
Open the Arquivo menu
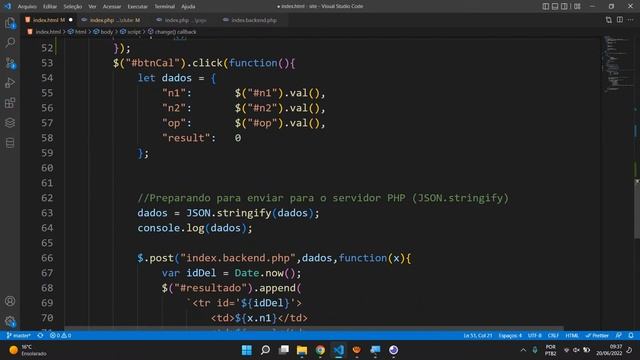(x=27, y=7)
